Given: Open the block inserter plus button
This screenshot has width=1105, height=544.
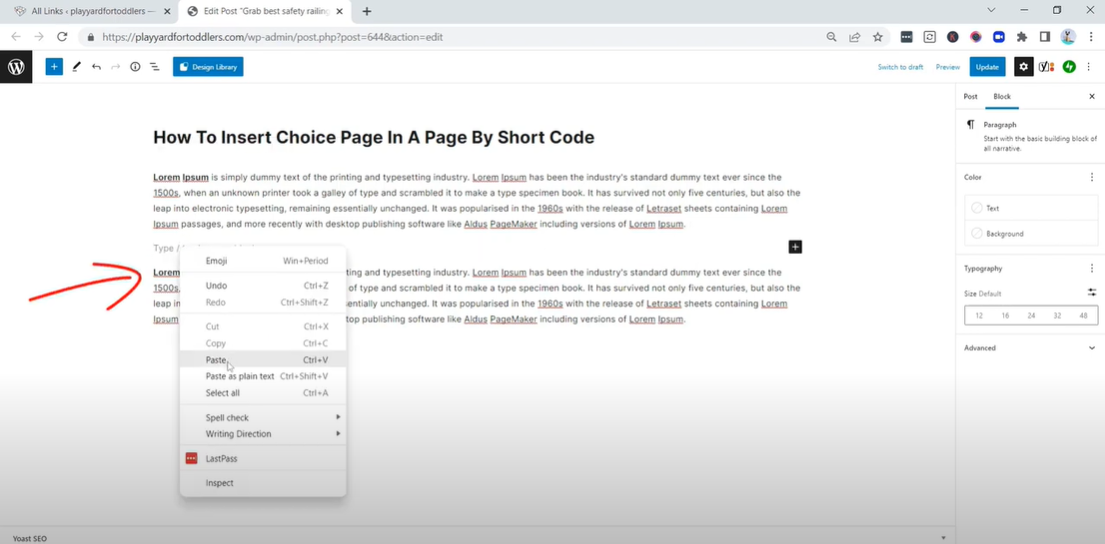Looking at the screenshot, I should 54,67.
